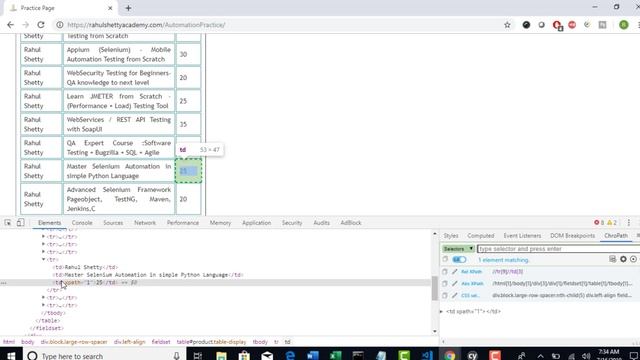Go back using browser back arrow

10,25
